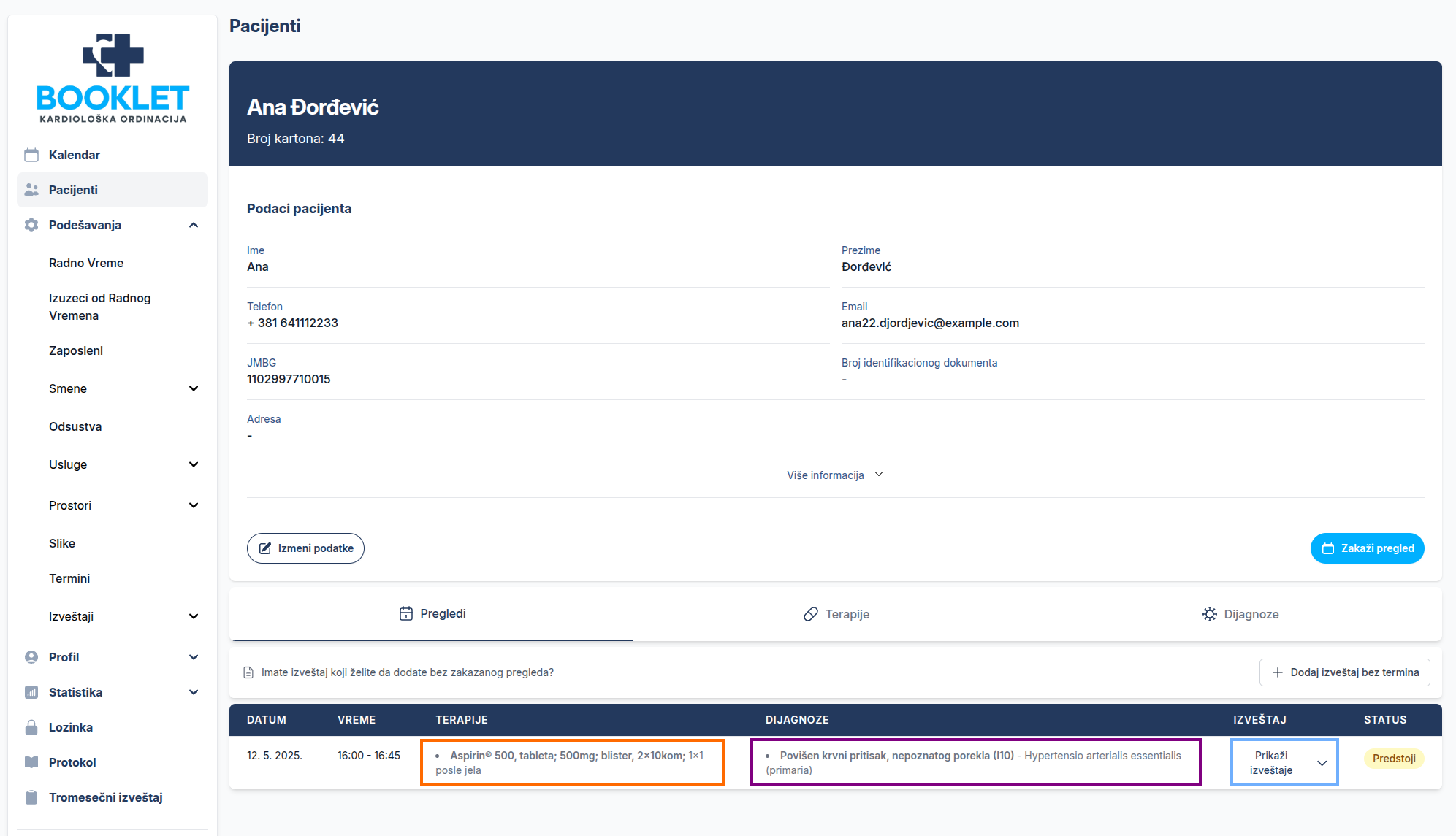The height and width of the screenshot is (836, 1456).
Task: Click the Izmeni podatke button
Action: 305,548
